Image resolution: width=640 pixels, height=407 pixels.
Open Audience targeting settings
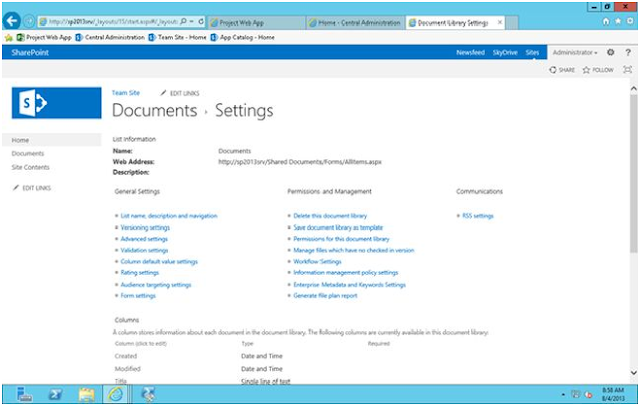(156, 285)
